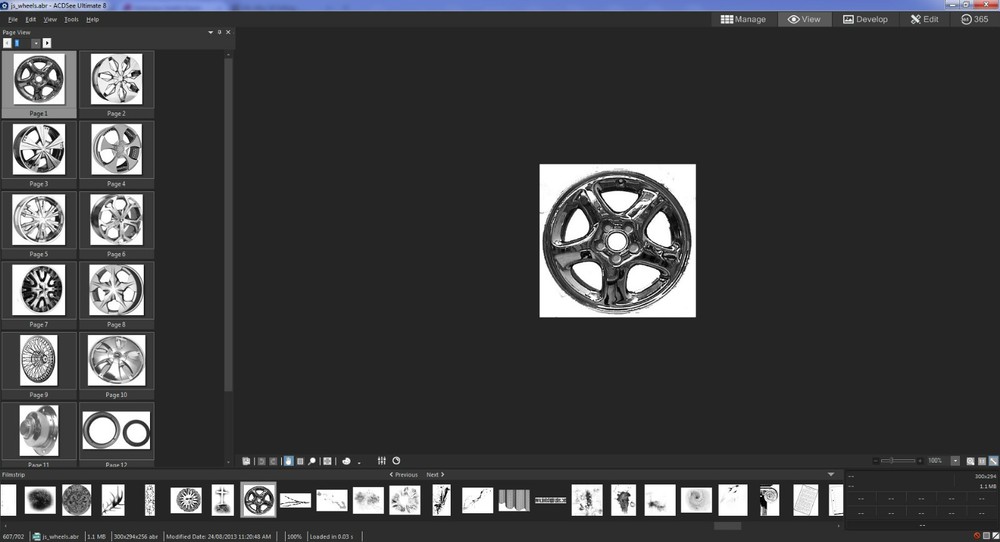The height and width of the screenshot is (542, 1000).
Task: Select the magnifier Zoom tool
Action: pyautogui.click(x=312, y=461)
